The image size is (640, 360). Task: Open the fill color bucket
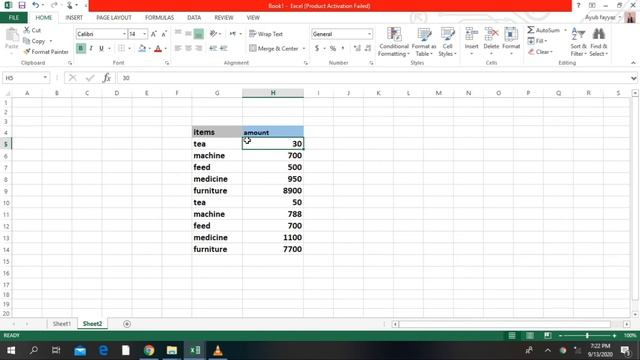(x=142, y=49)
